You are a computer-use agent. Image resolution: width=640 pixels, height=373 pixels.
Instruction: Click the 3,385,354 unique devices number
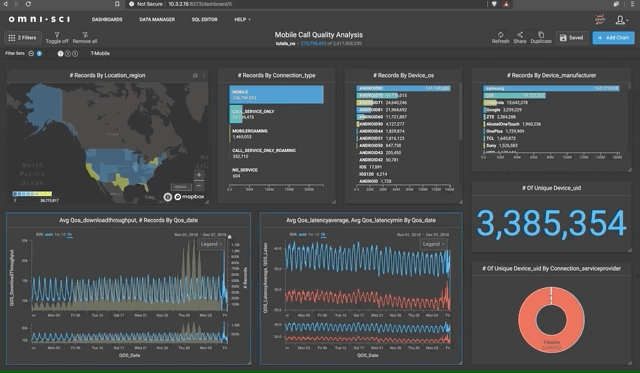point(551,223)
